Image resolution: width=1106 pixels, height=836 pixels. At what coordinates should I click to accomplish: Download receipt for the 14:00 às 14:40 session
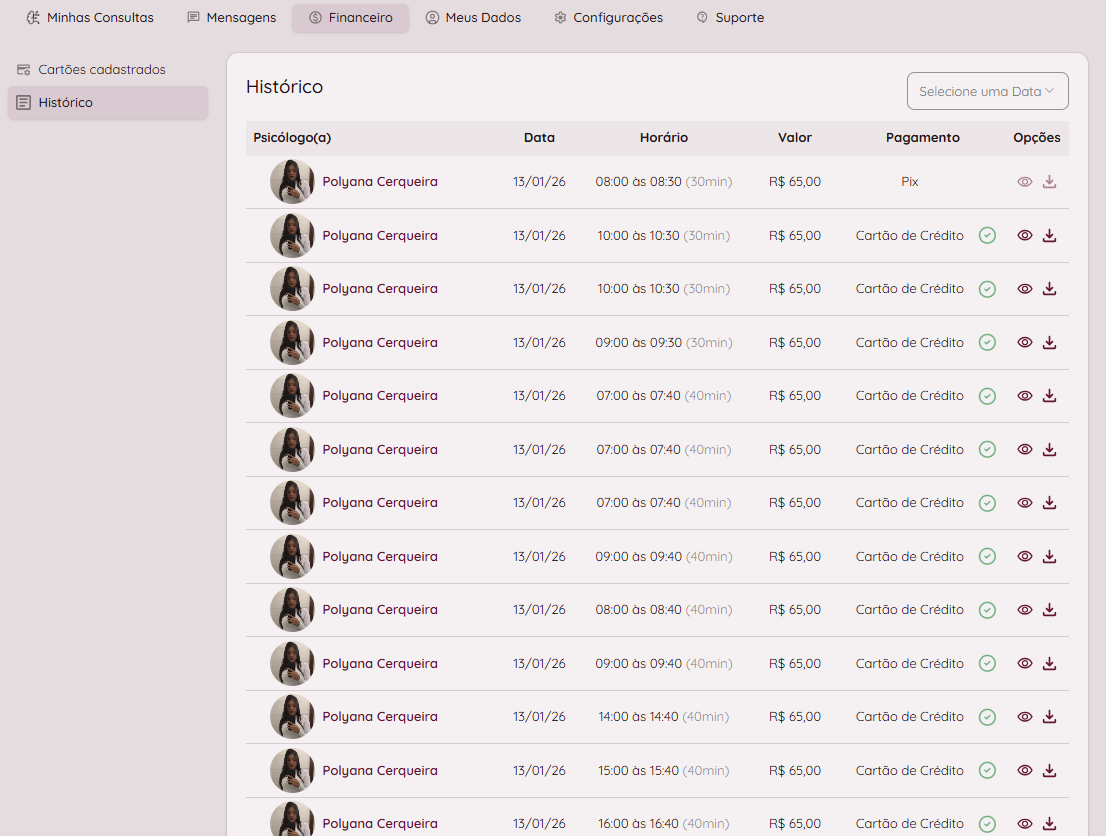(x=1049, y=717)
